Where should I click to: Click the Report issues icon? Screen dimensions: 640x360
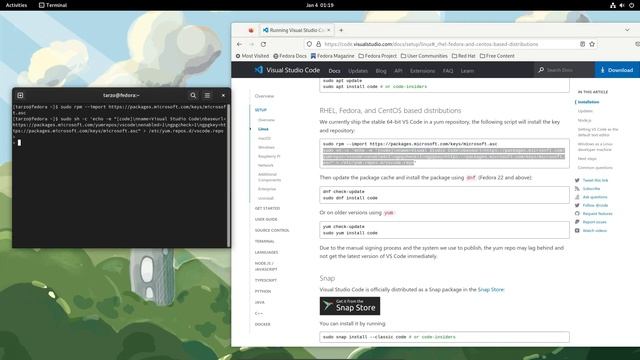coord(577,222)
